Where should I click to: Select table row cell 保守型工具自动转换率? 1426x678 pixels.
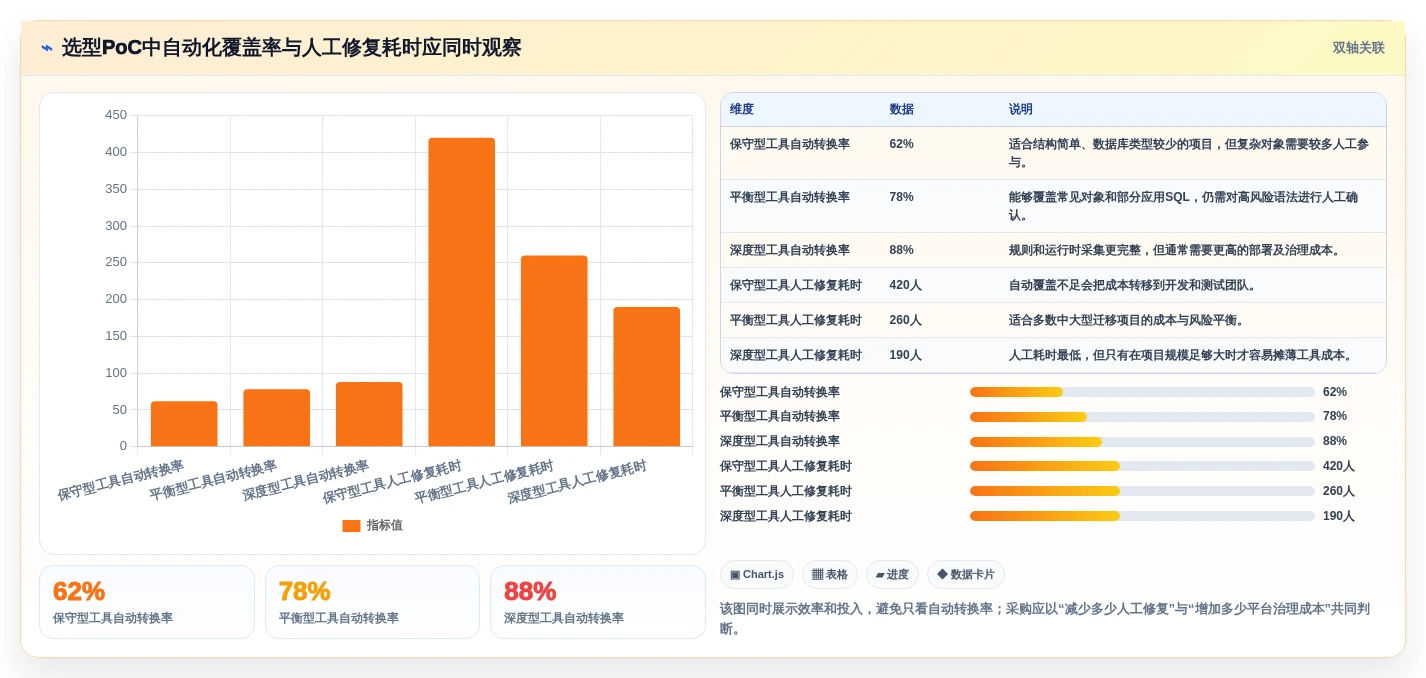790,144
